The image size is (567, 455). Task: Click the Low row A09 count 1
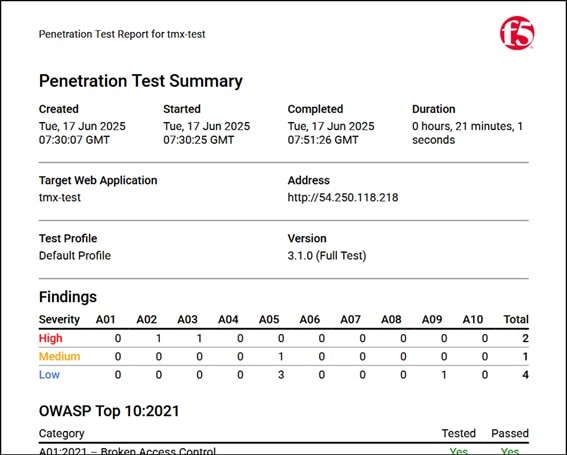point(444,374)
